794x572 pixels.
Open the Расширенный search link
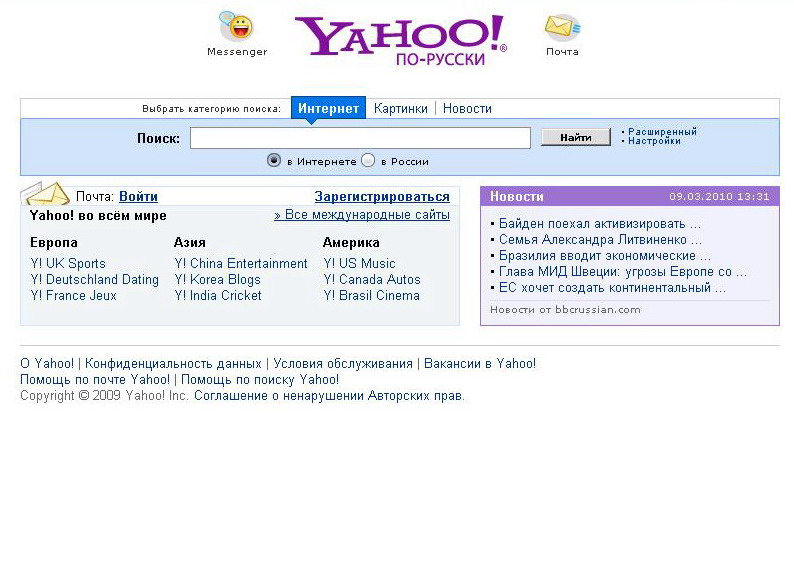pyautogui.click(x=662, y=132)
